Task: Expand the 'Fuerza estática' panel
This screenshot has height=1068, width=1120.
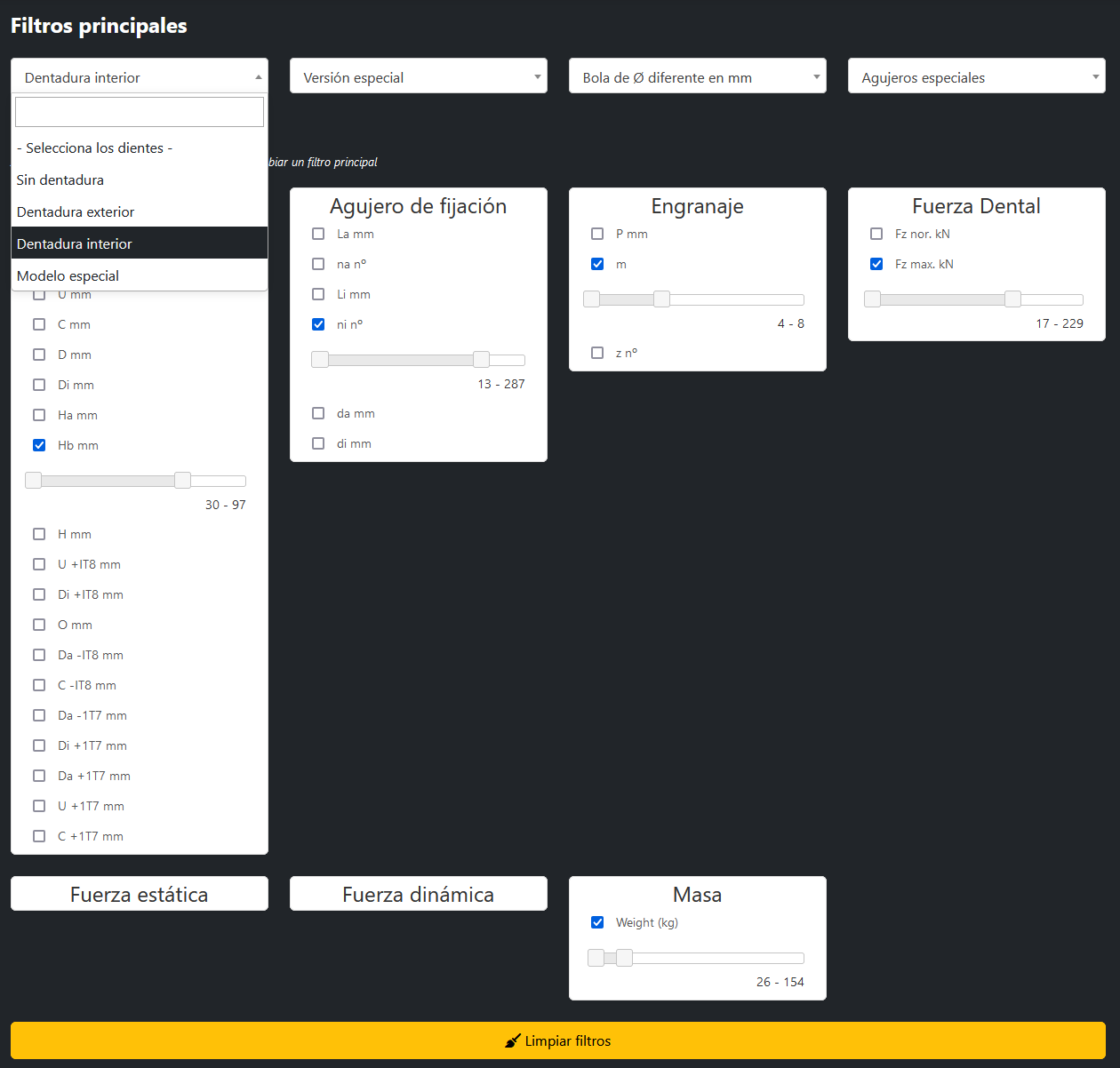Action: pyautogui.click(x=140, y=894)
